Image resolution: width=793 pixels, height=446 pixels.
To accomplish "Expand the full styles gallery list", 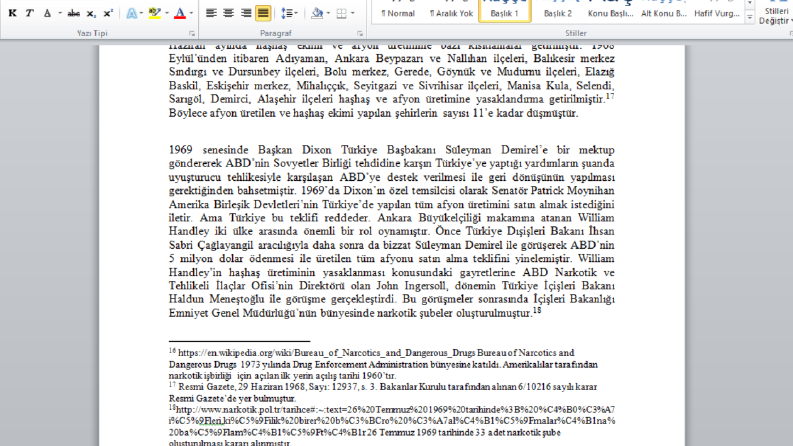I will pyautogui.click(x=750, y=18).
